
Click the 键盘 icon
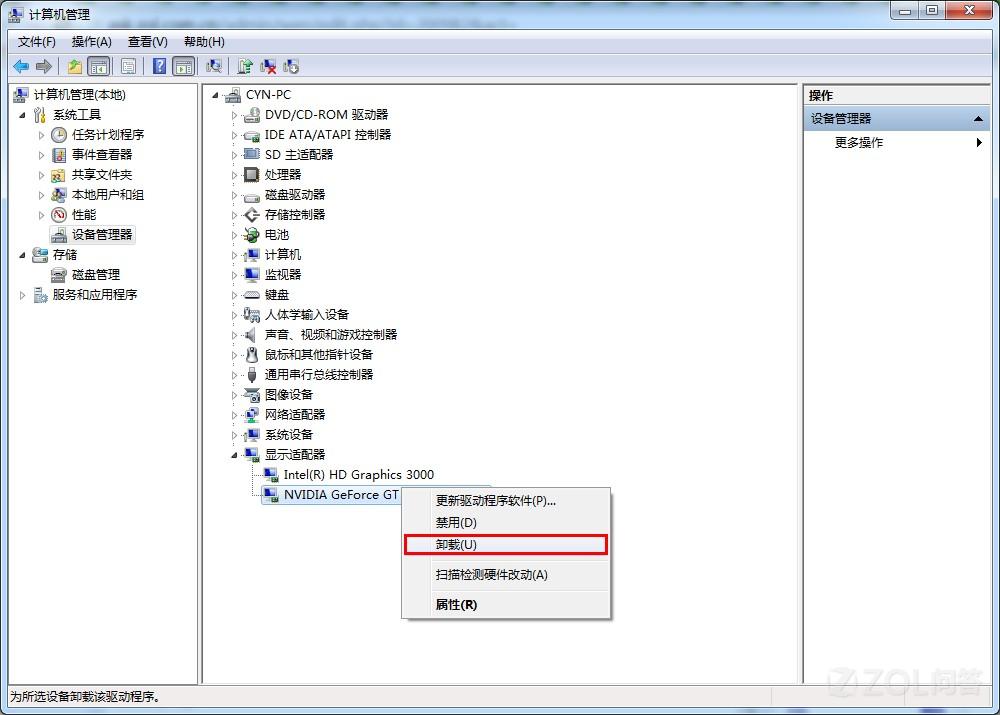pos(252,295)
